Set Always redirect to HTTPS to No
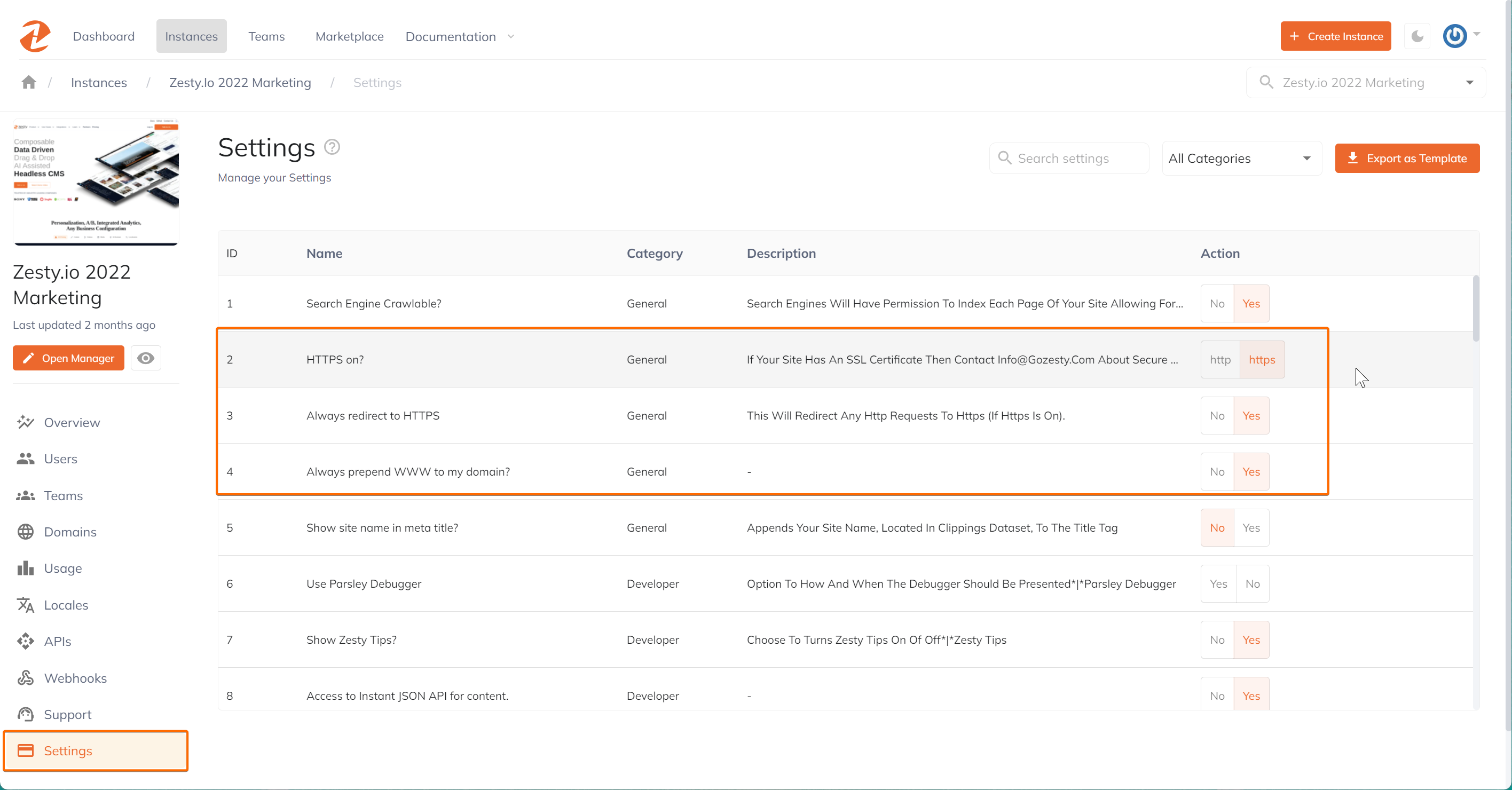 [1217, 415]
